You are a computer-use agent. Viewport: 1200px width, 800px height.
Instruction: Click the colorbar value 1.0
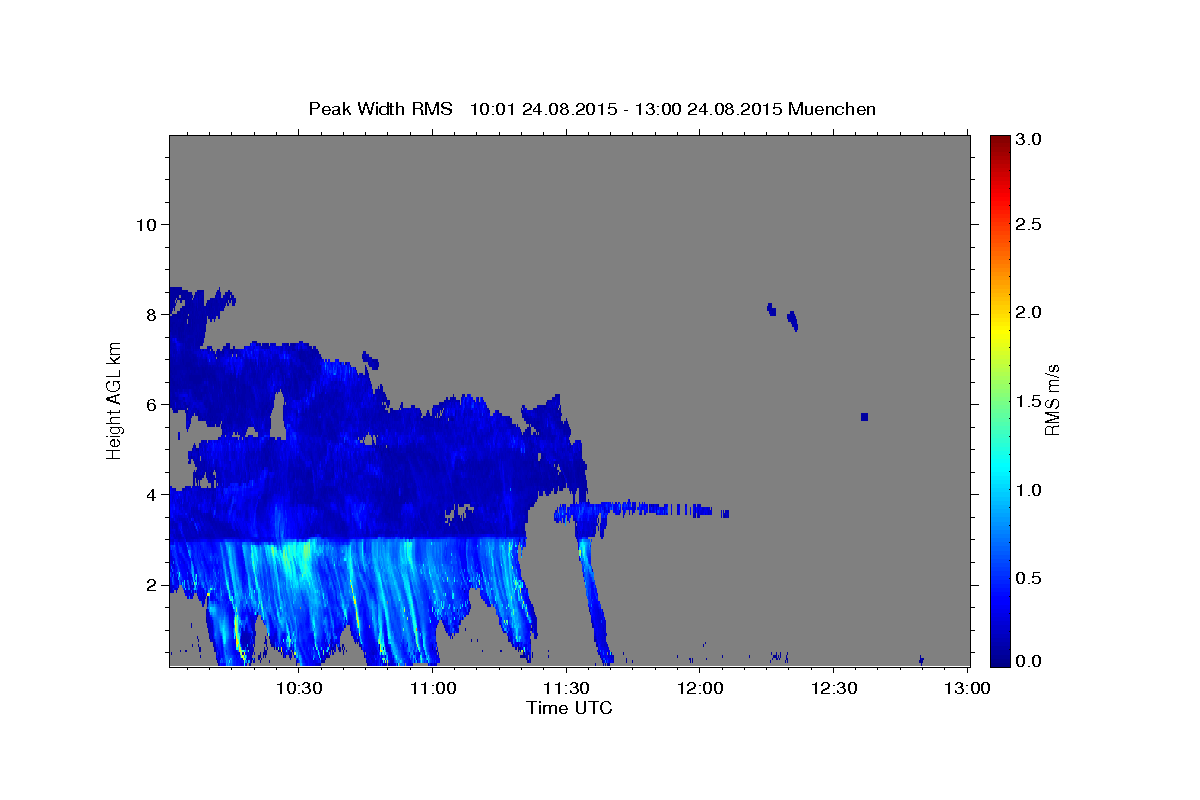(1030, 490)
